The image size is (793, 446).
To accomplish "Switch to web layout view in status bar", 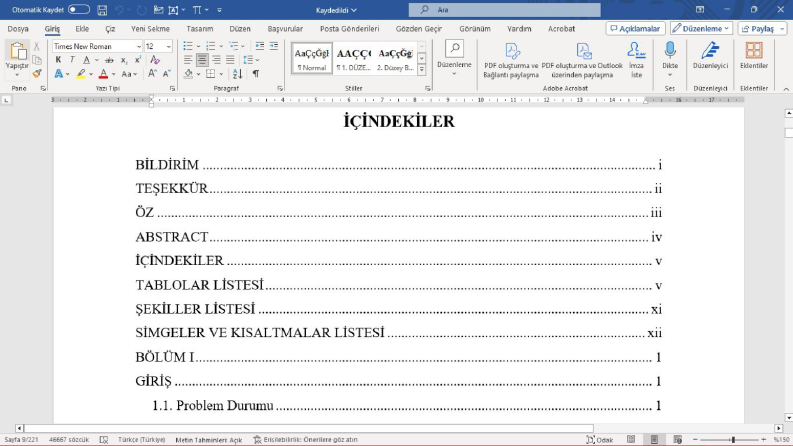I will pyautogui.click(x=677, y=440).
